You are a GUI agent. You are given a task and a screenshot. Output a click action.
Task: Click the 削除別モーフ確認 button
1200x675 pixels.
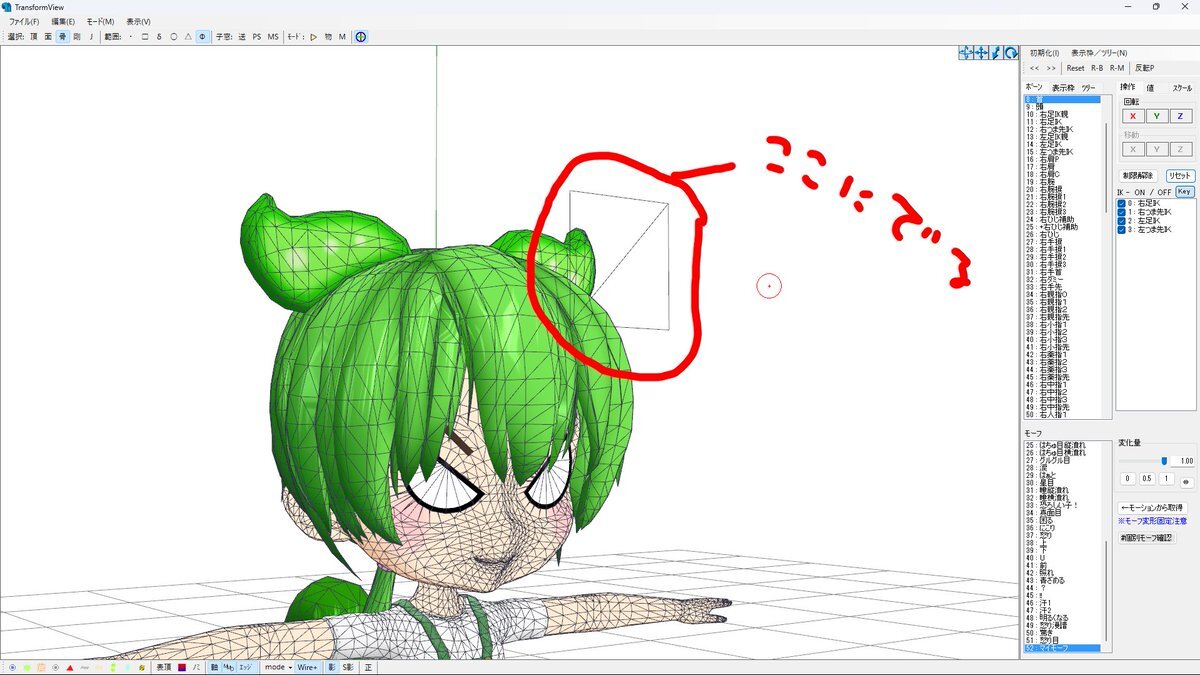click(1147, 537)
